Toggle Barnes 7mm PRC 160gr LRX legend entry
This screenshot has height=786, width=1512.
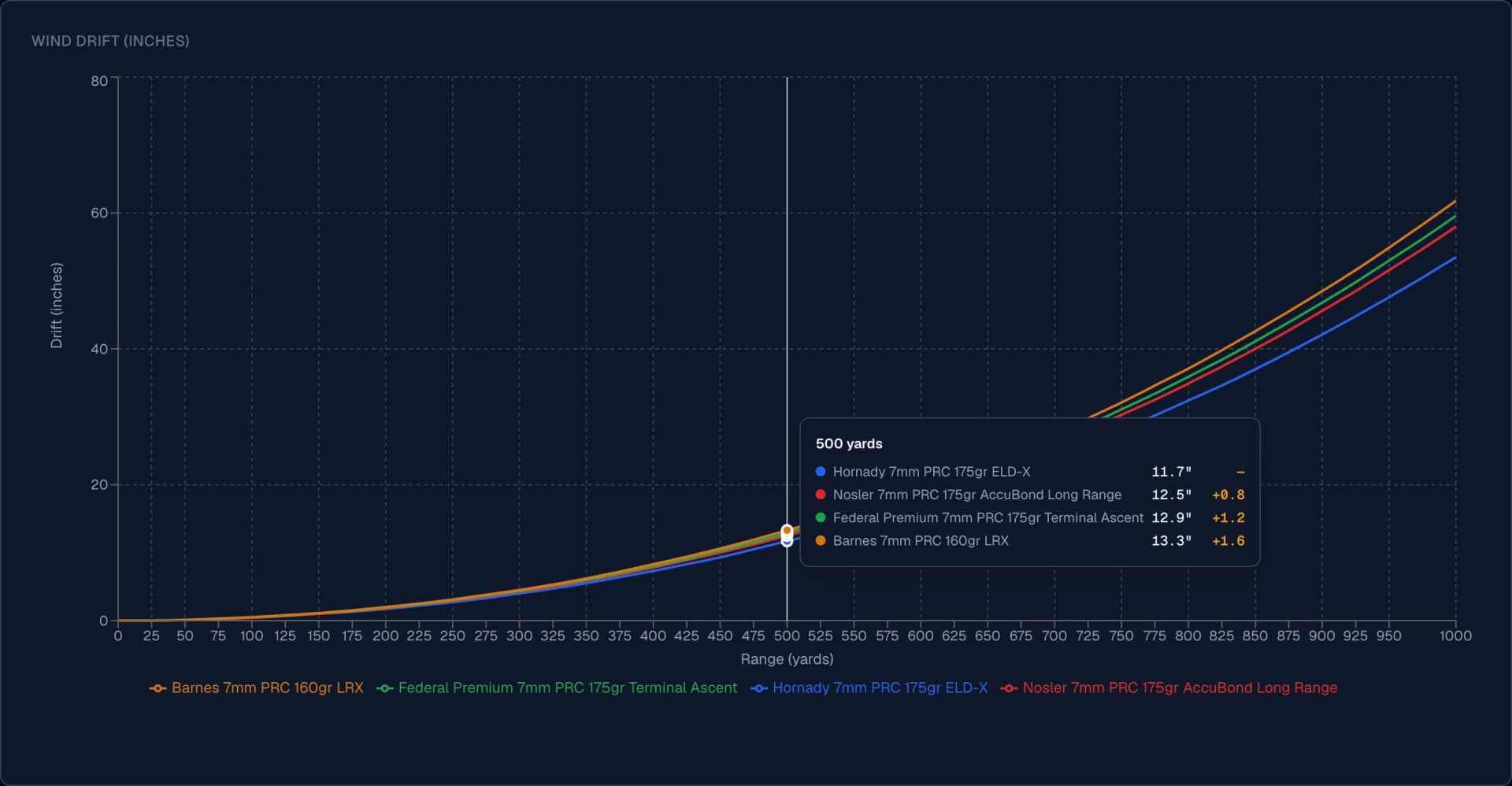click(x=257, y=688)
